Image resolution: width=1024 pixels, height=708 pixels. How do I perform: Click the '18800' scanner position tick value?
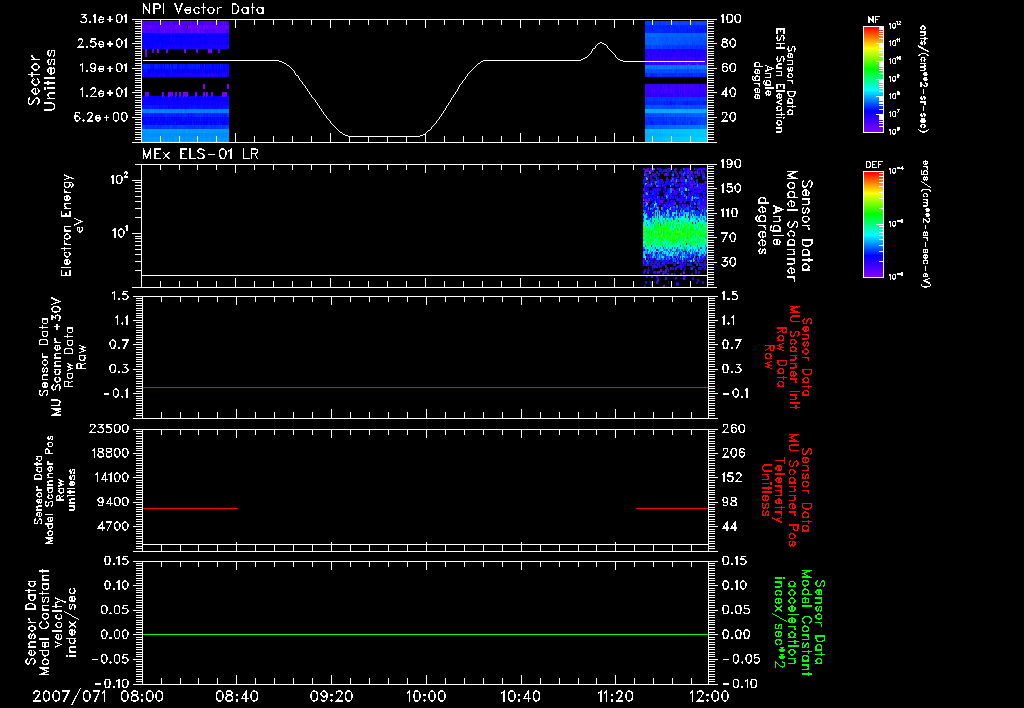point(109,453)
